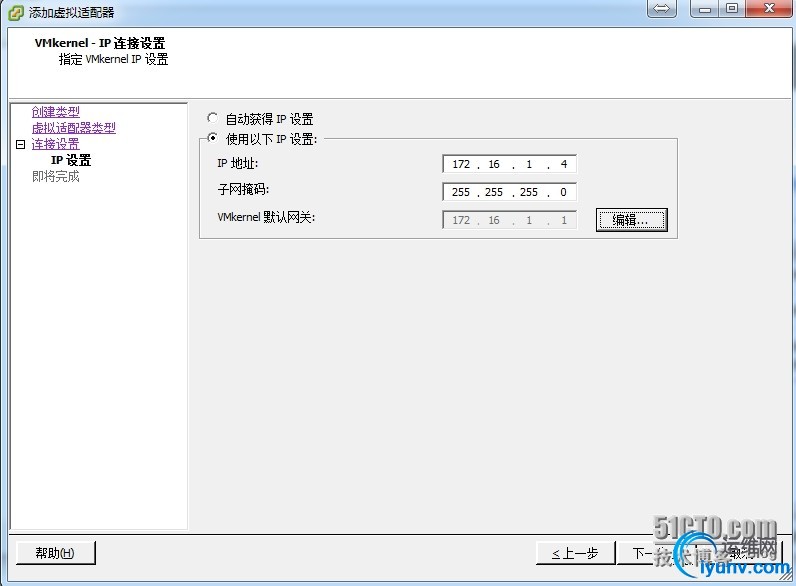Maximize the add virtual adapter window

point(732,9)
